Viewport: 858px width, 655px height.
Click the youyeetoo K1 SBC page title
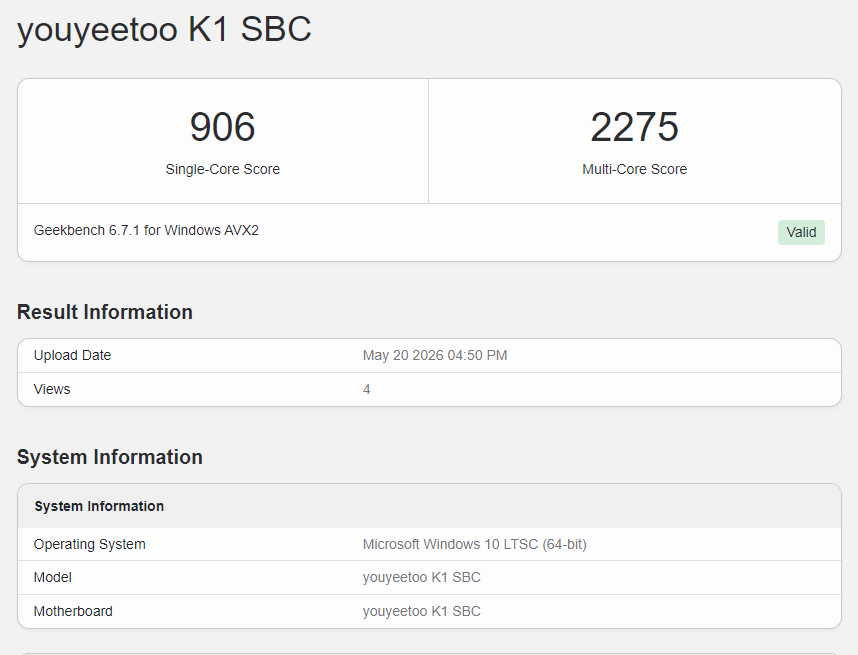click(164, 30)
